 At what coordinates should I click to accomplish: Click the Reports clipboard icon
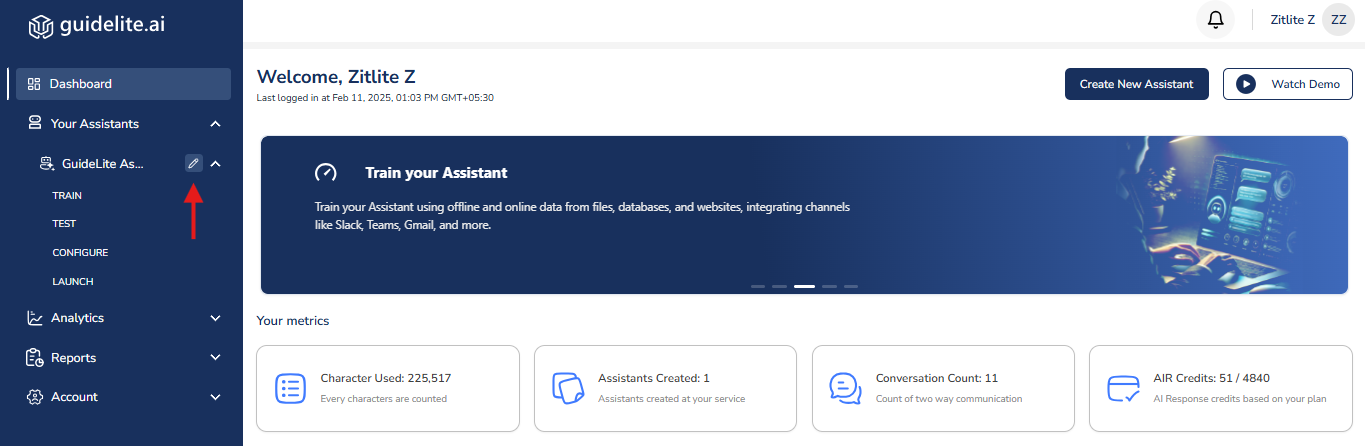coord(34,358)
